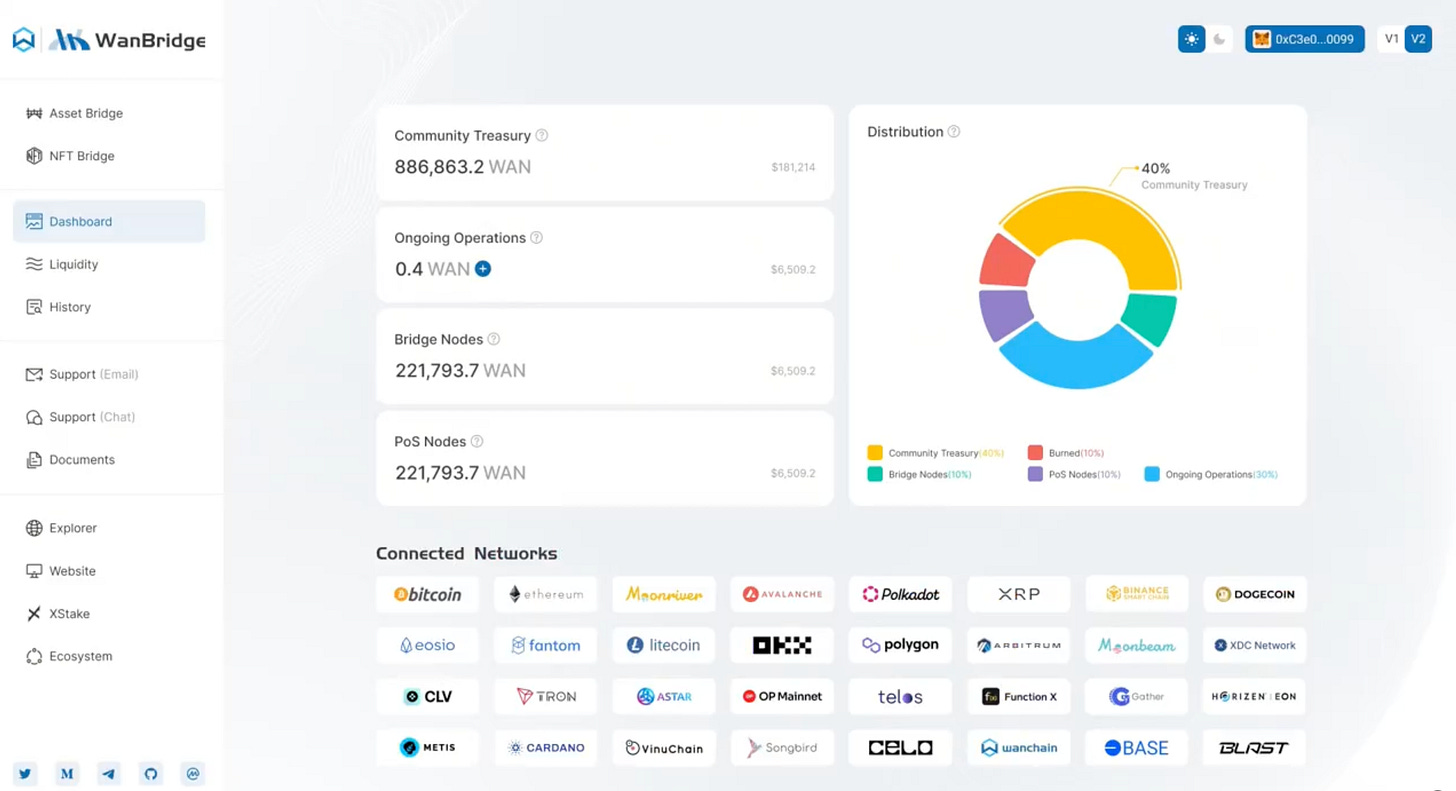Select the Avalanche network tile
The height and width of the screenshot is (791, 1456).
point(782,594)
